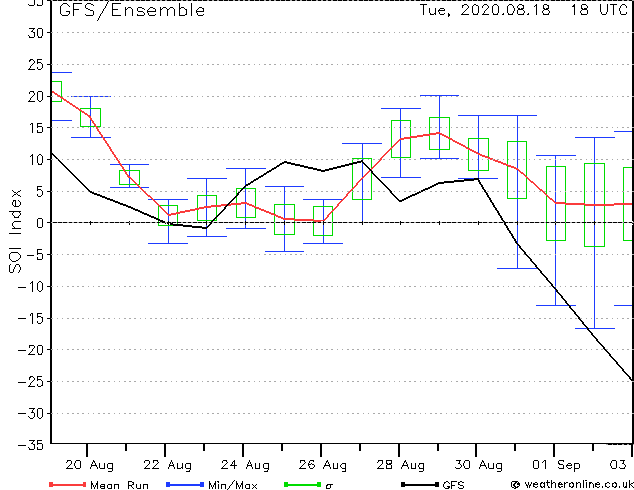634x490 pixels.
Task: Click the '30 Aug' x-axis label
Action: click(x=479, y=465)
